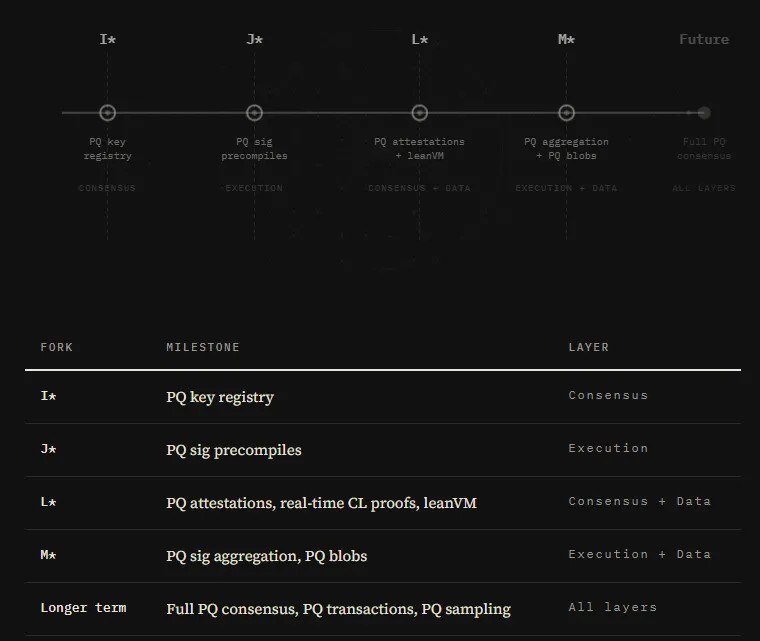Click the J* fork timeline node circle

(254, 113)
